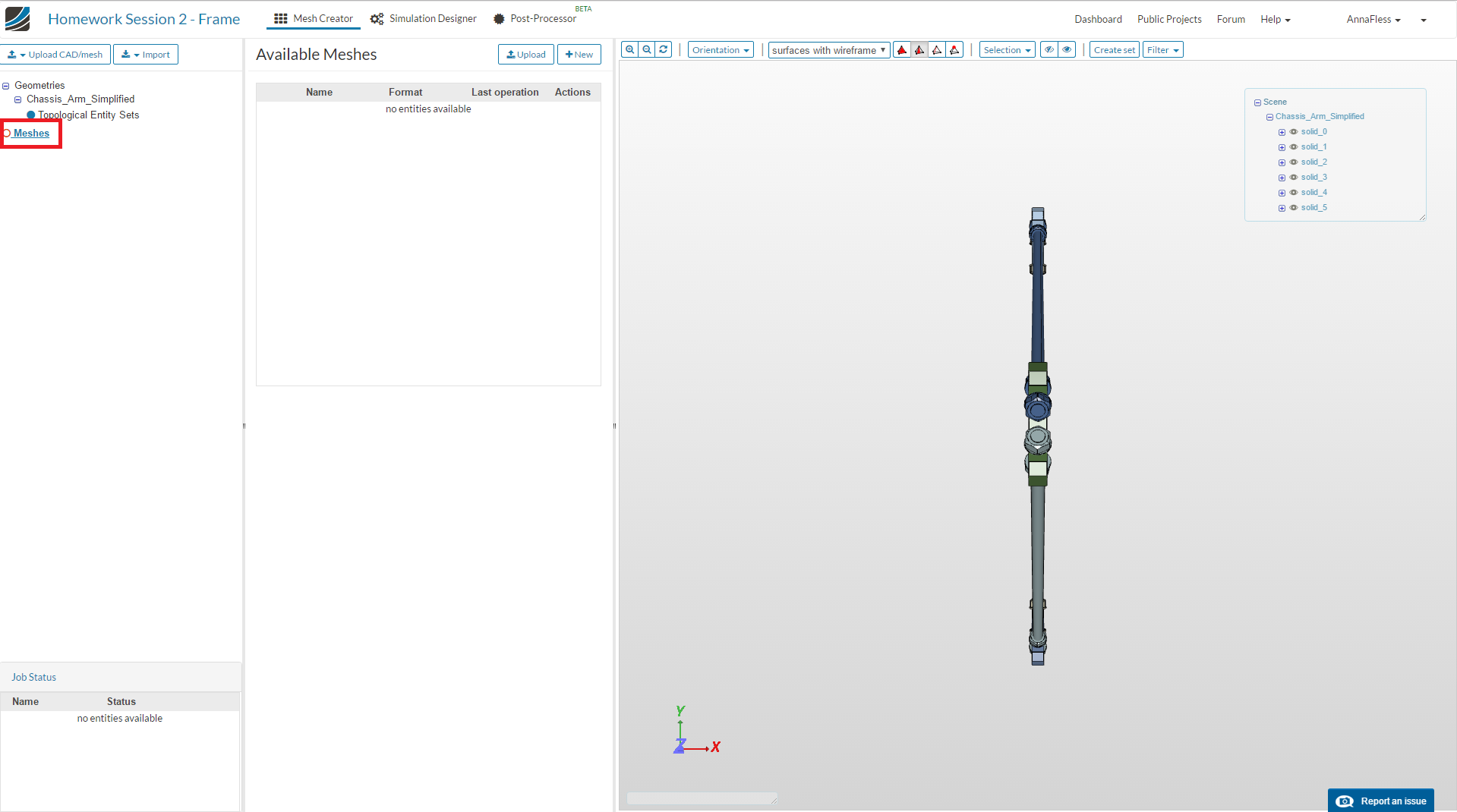Switch to the Post-Processor tab
The width and height of the screenshot is (1457, 812).
point(535,19)
